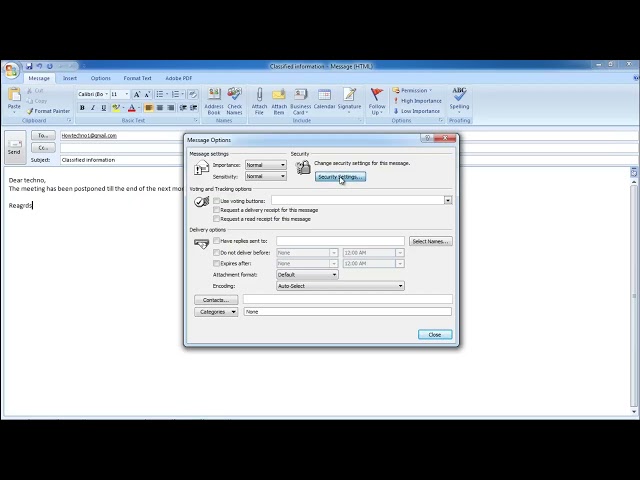Click the Contacts button
640x480 pixels.
click(x=216, y=300)
